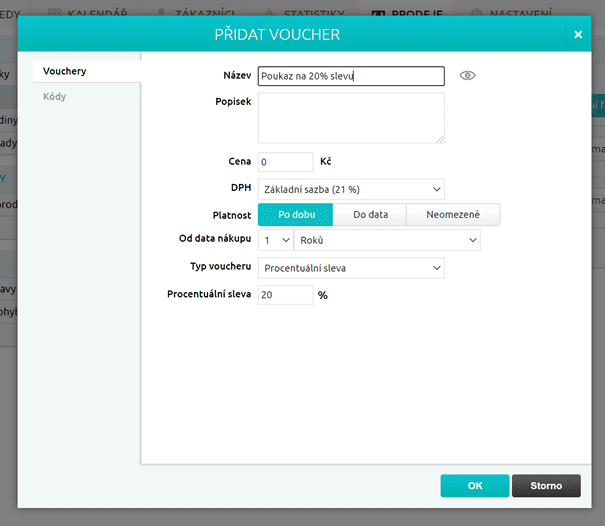Close the Přidat voucher dialog with X

click(577, 35)
